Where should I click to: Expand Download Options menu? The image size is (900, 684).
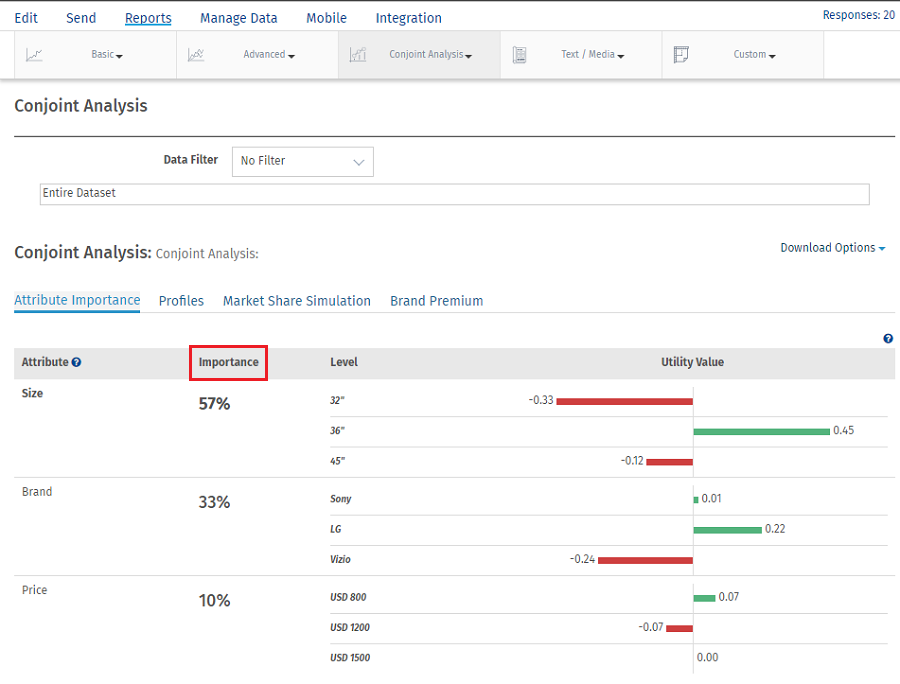pyautogui.click(x=832, y=248)
